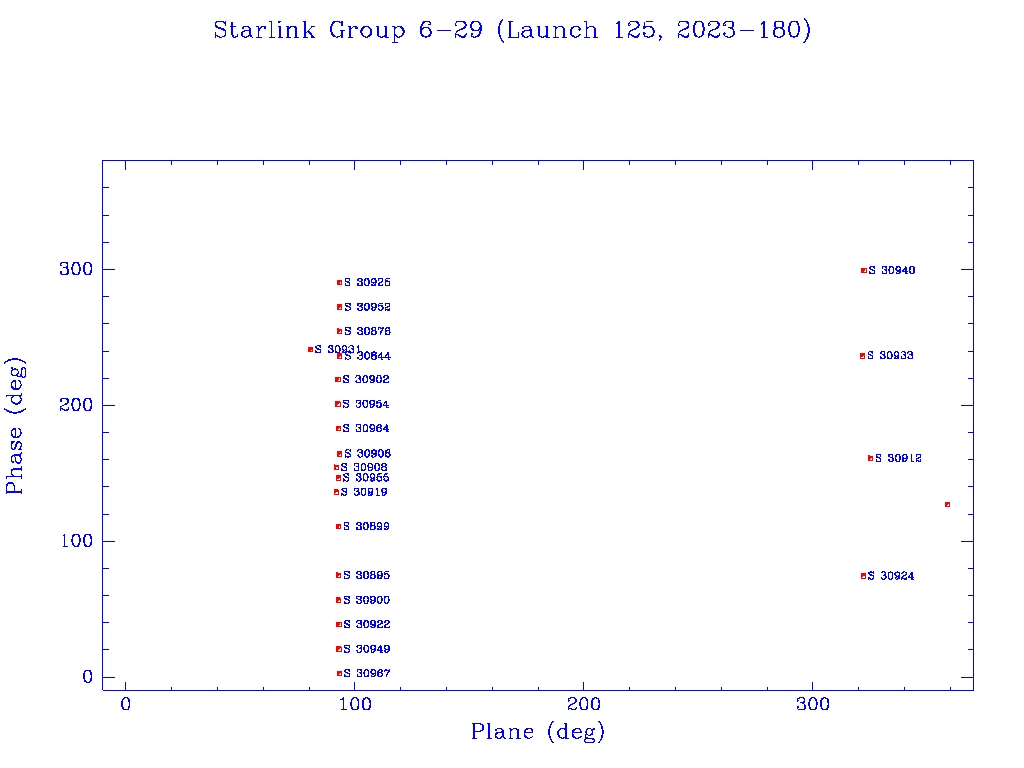The image size is (1024, 768).
Task: Click the red marker for S 30924
Action: tap(862, 576)
